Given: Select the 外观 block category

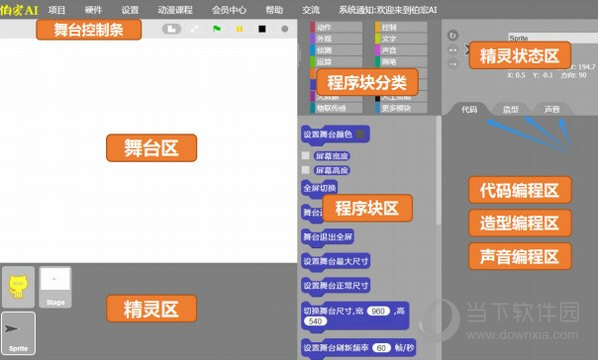Looking at the screenshot, I should tap(336, 39).
